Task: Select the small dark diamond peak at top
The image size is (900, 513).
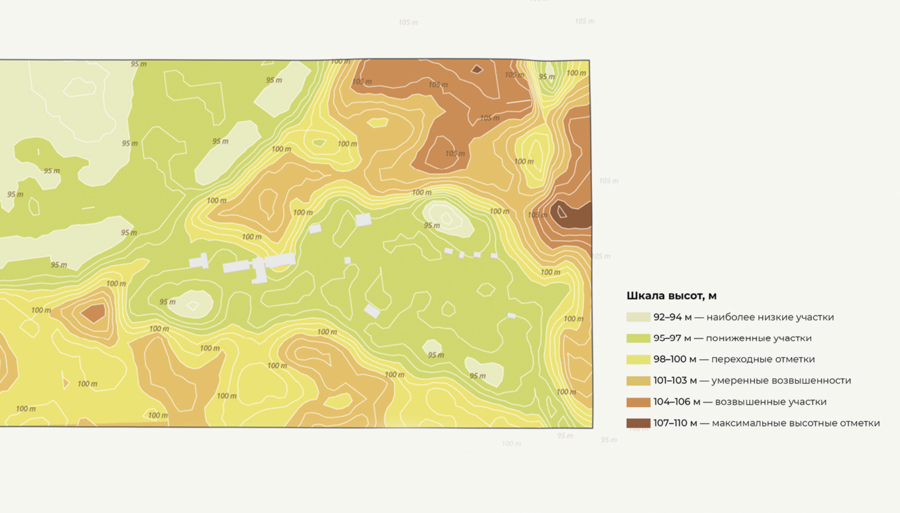Action: [477, 69]
